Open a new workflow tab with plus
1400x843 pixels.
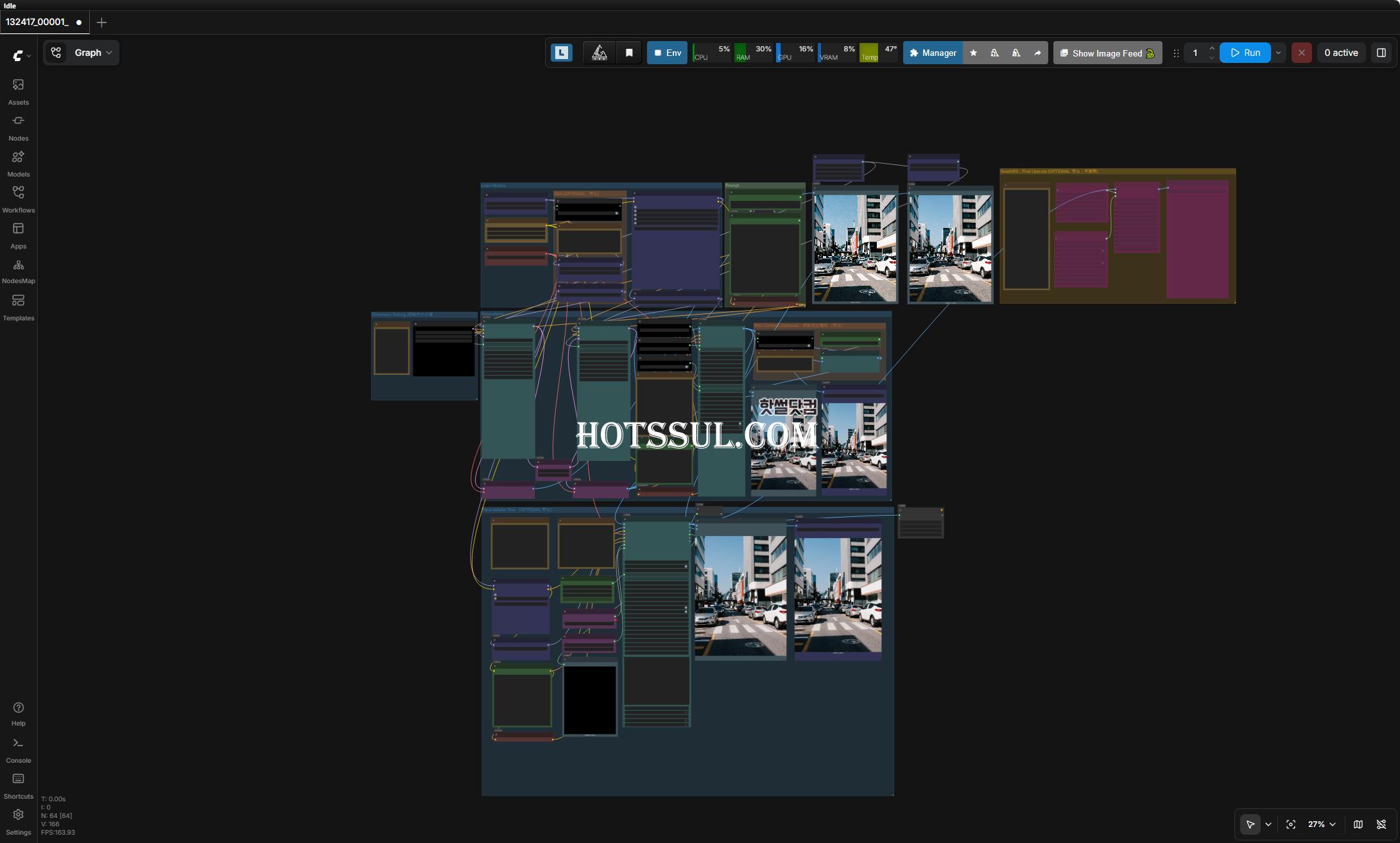pos(101,22)
